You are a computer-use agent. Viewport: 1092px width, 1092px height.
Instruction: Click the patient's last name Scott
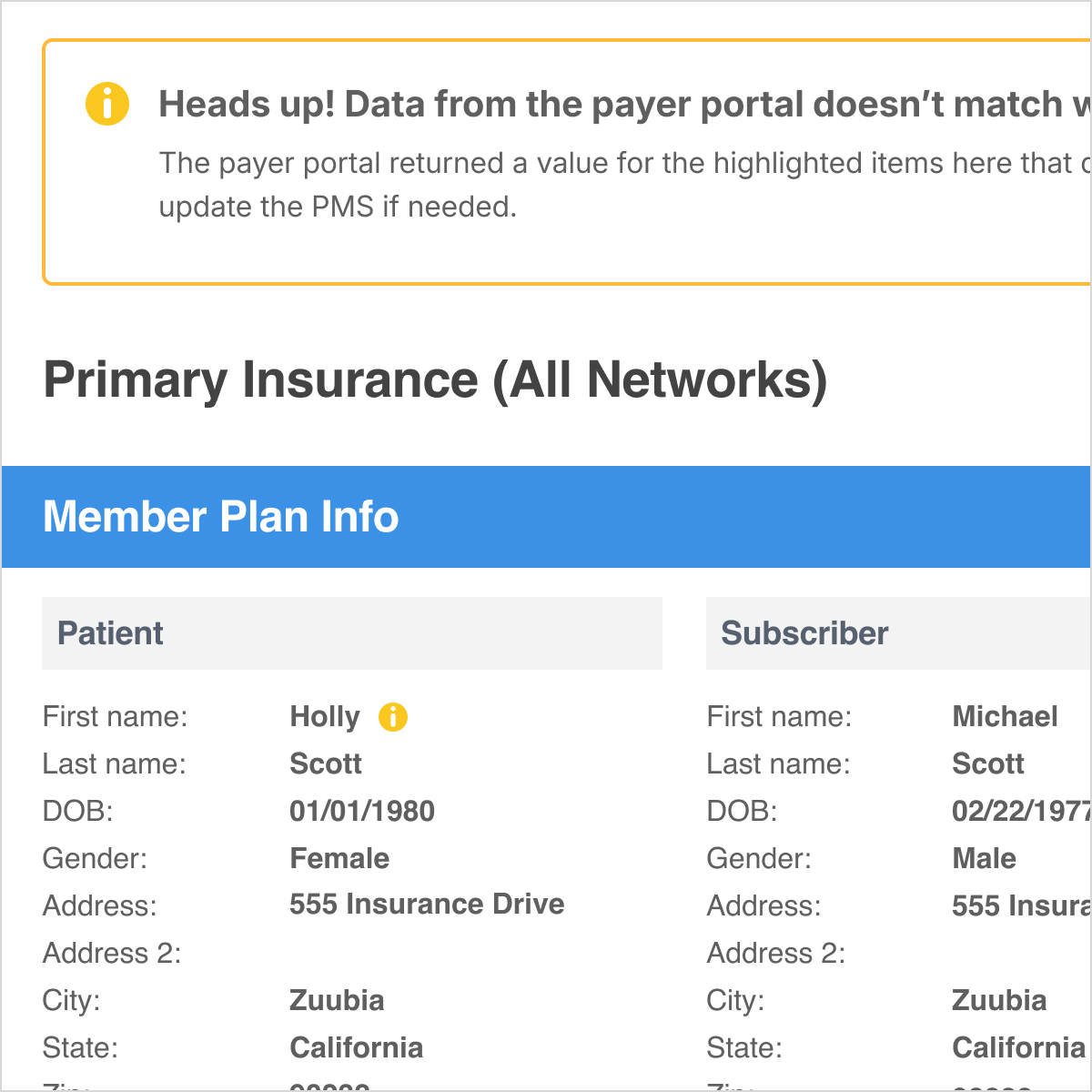[x=326, y=763]
